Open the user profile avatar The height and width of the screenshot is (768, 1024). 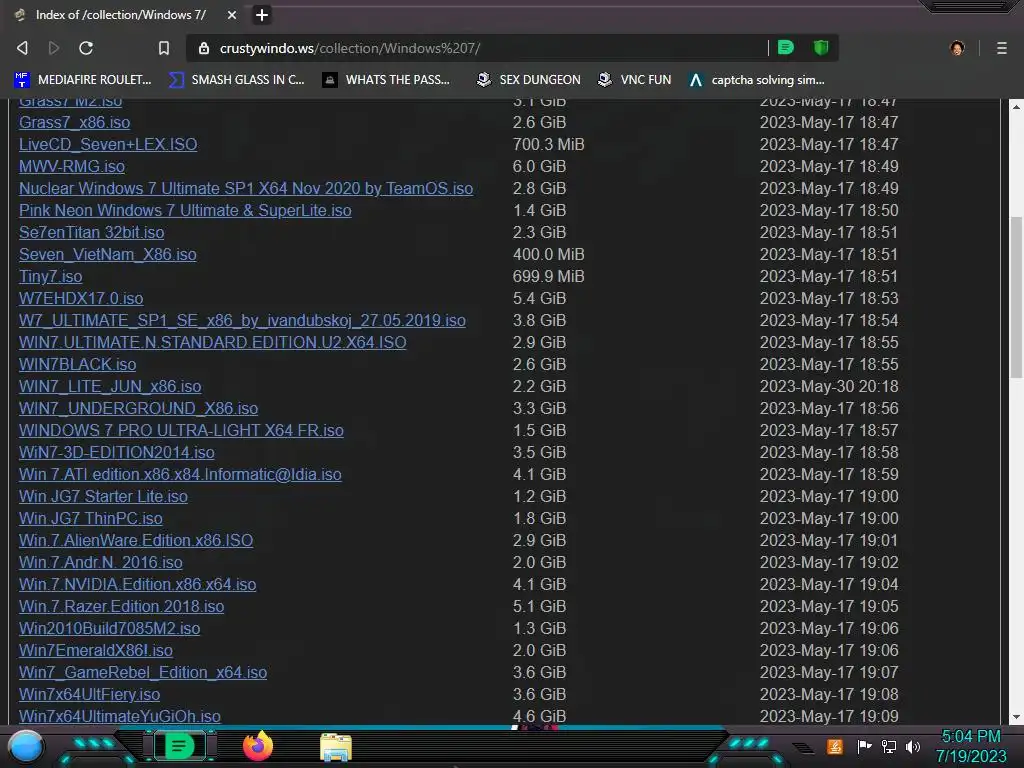coord(957,48)
